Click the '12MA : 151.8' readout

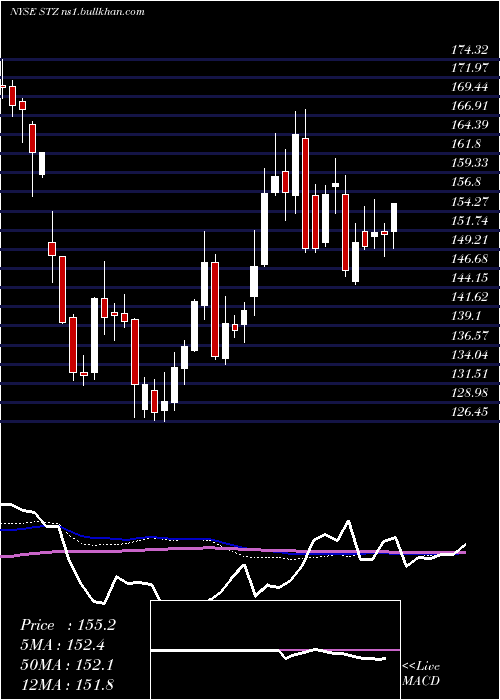(x=67, y=685)
